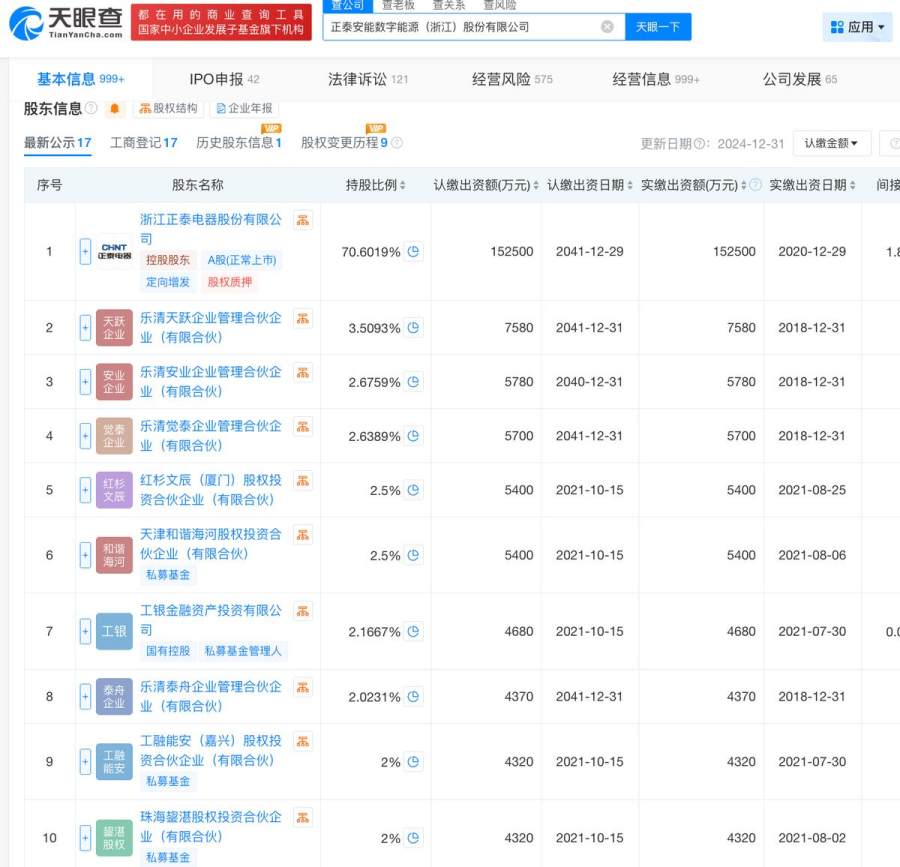This screenshot has width=900, height=867.
Task: Click equity structure icon for 乐清天跃企业
Action: pos(302,318)
